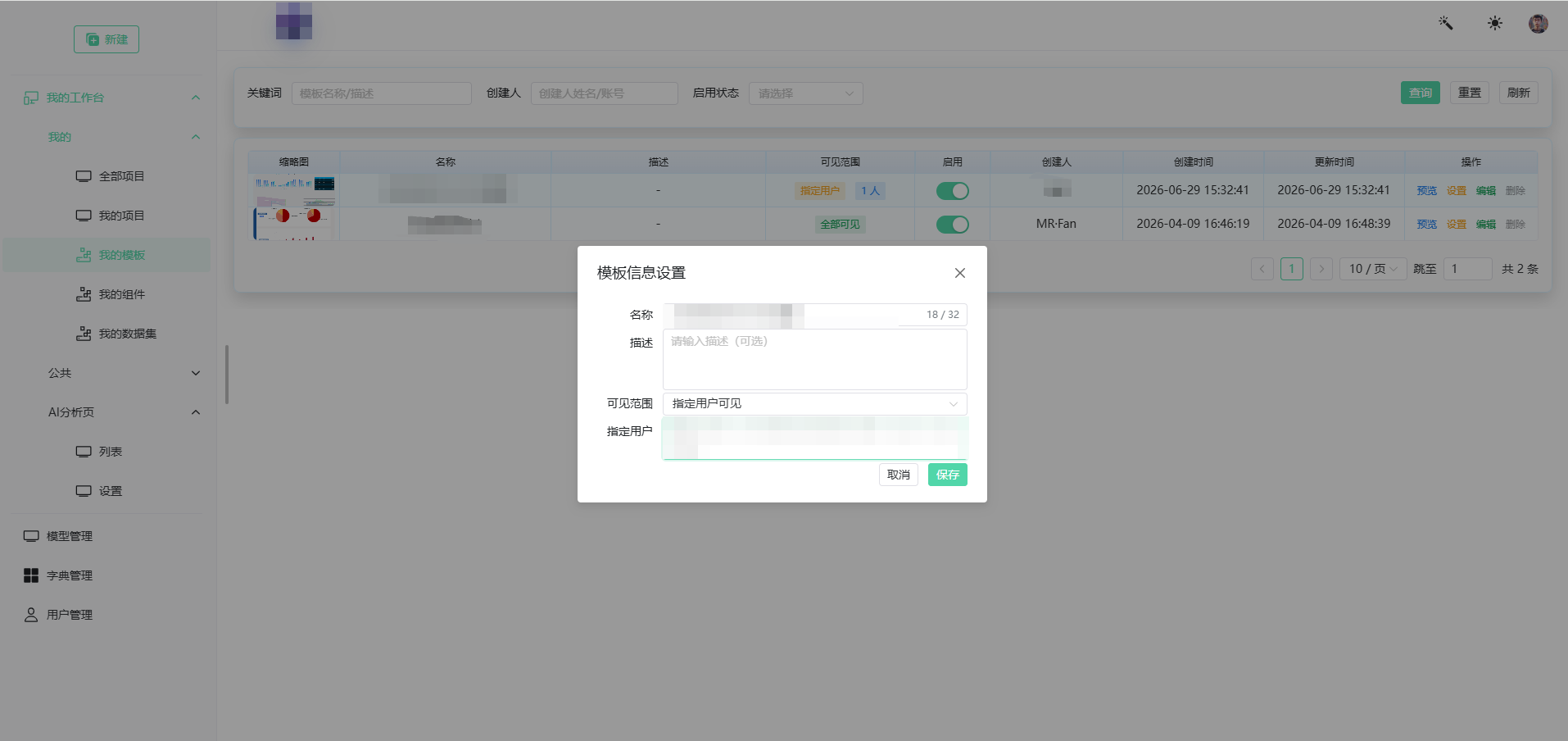Click 预览 for the first template row
Screen dimensions: 1568x741
(1427, 191)
